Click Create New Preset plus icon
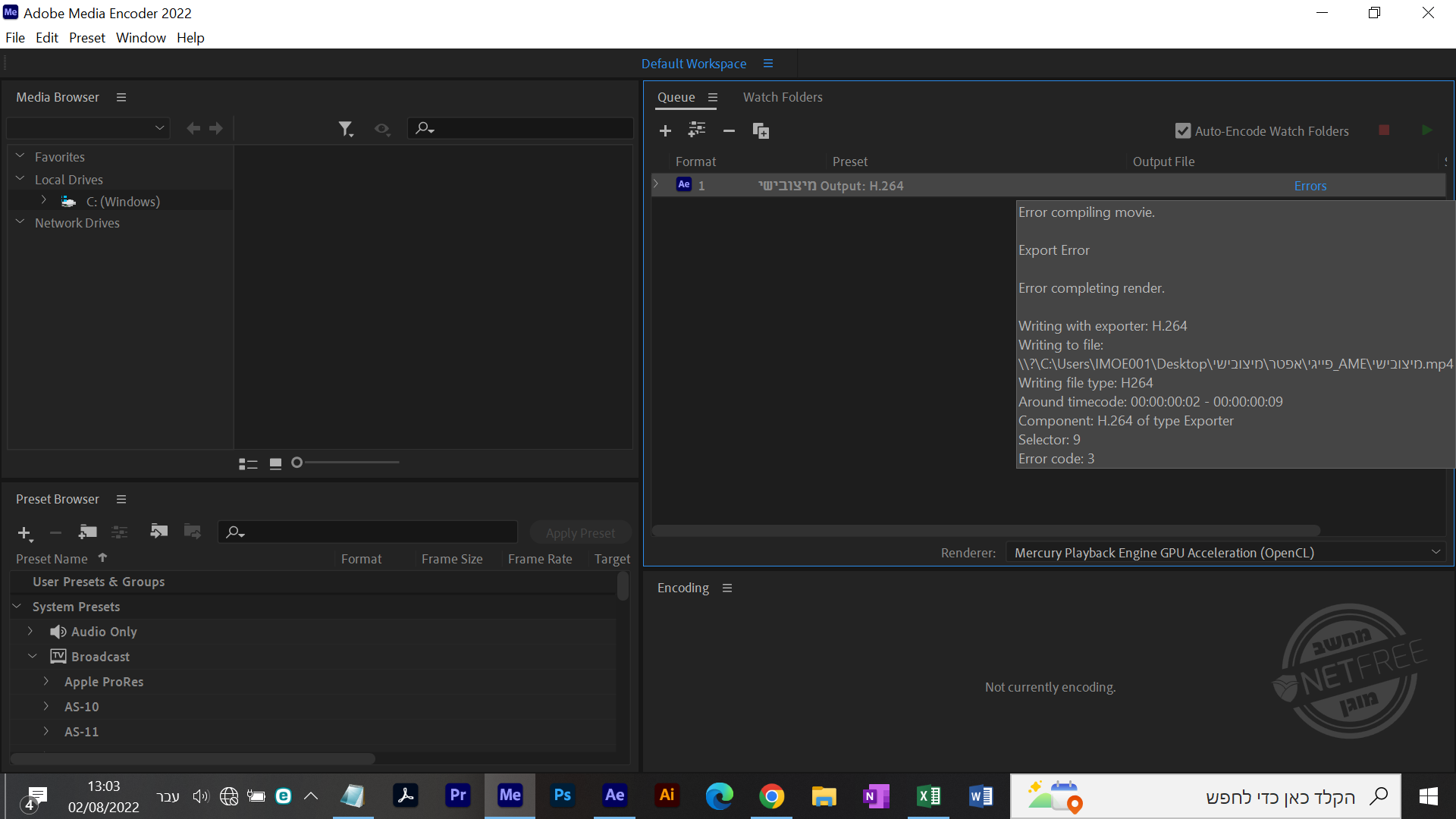The height and width of the screenshot is (819, 1456). click(24, 533)
